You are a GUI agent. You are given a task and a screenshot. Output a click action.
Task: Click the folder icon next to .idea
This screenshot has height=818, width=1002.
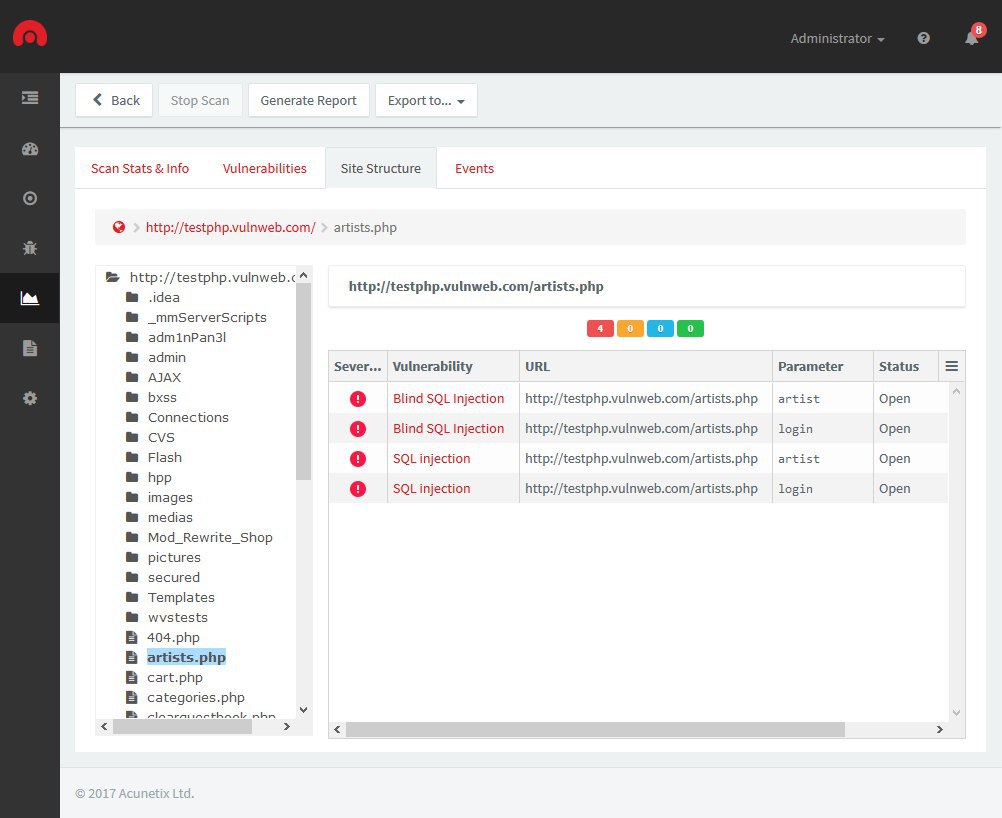[132, 297]
